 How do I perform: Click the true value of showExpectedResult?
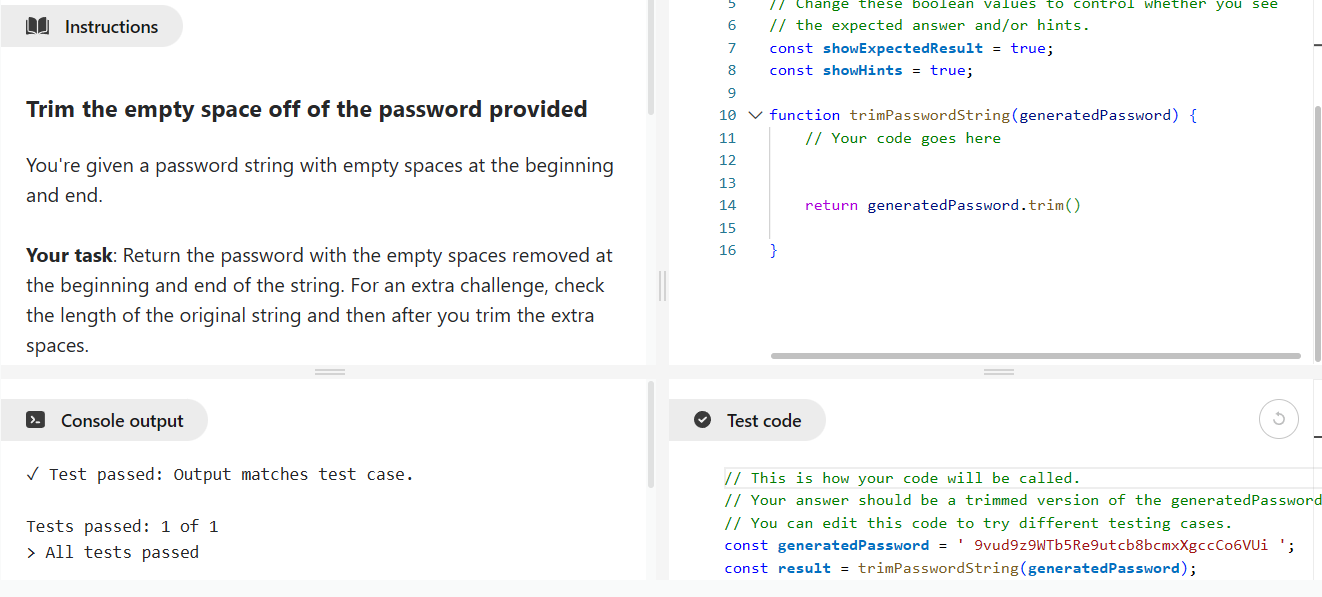(1027, 48)
